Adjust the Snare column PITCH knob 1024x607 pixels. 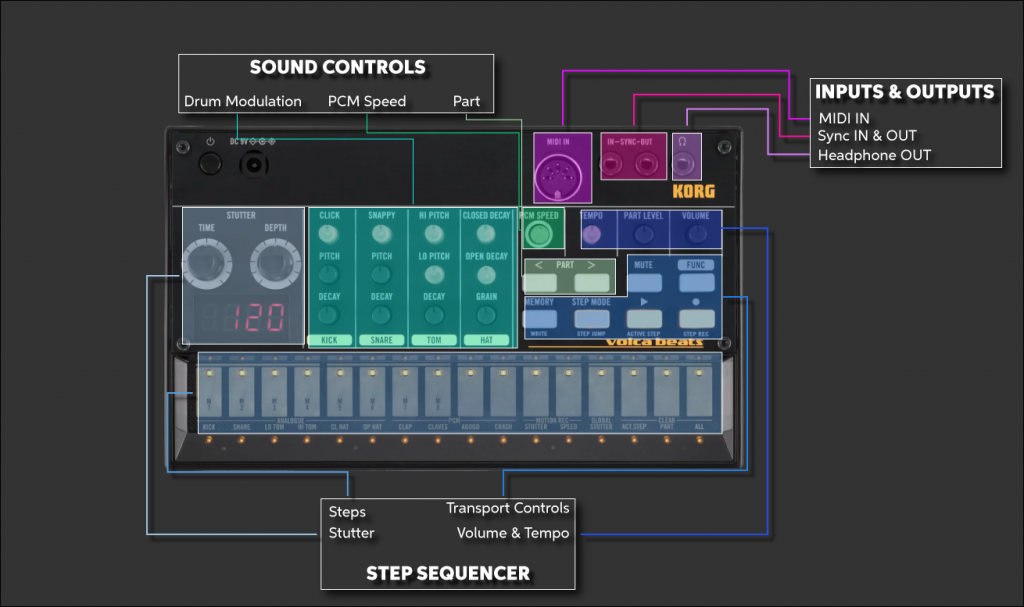click(381, 274)
